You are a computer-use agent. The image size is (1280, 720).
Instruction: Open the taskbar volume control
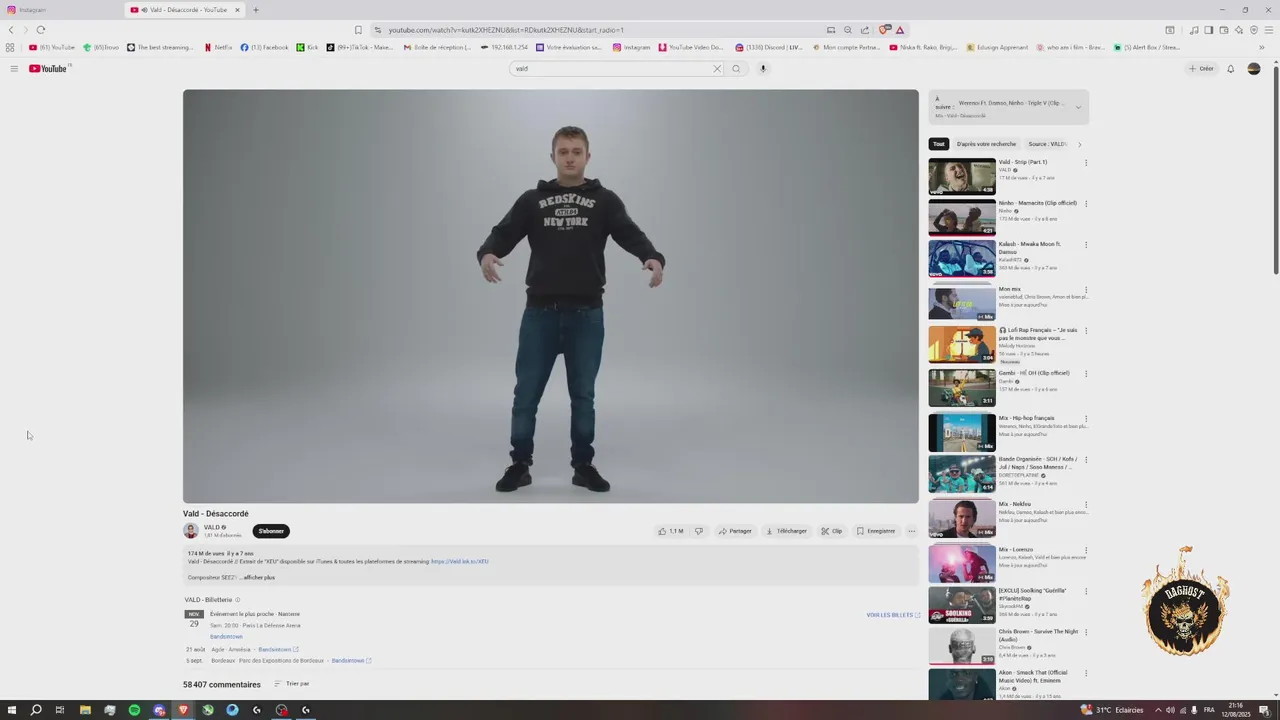[x=1170, y=710]
